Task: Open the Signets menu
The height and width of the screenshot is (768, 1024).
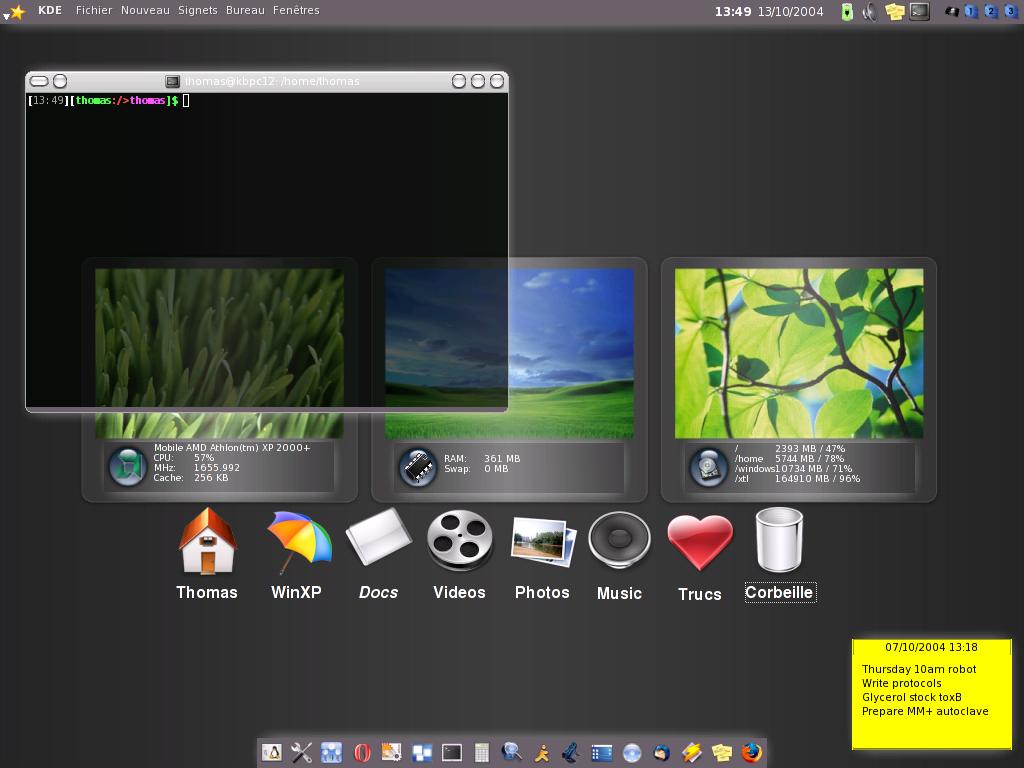Action: pos(198,10)
